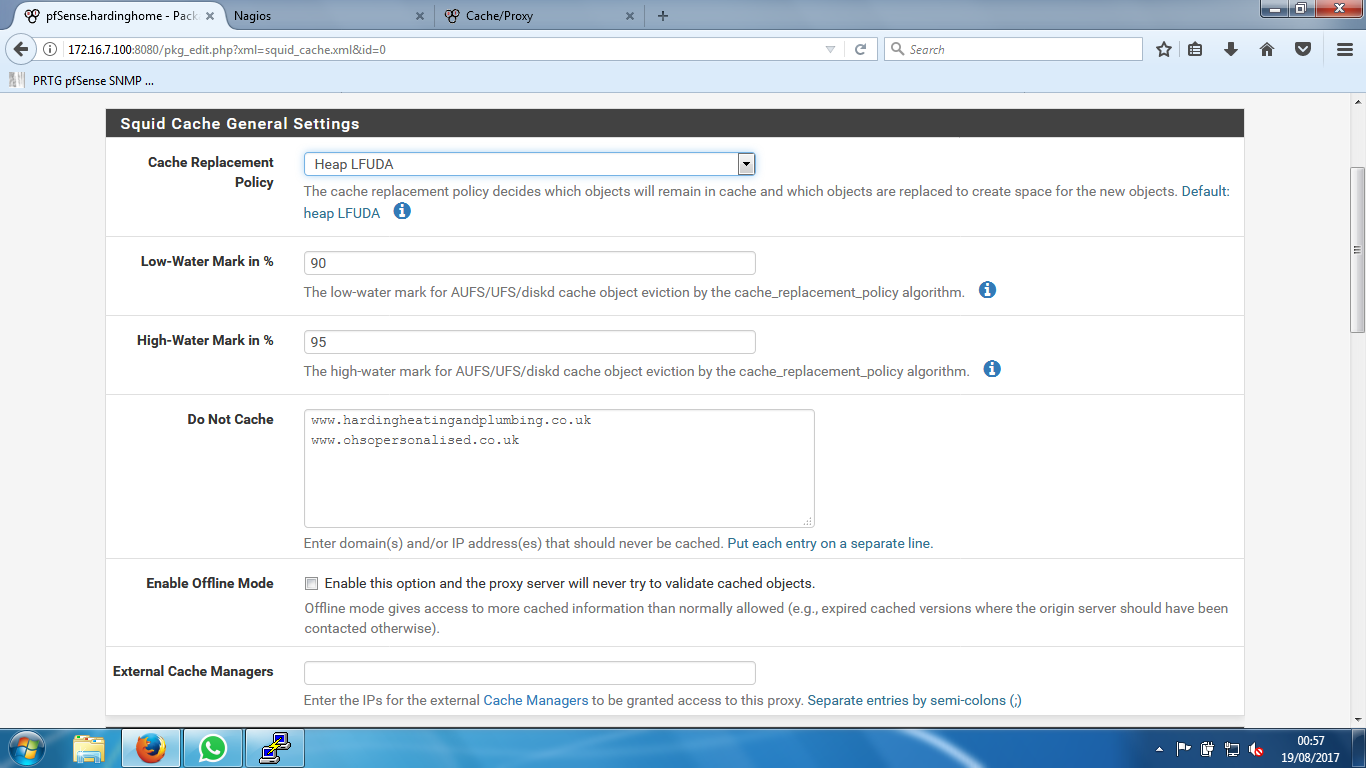Open the Firefox hamburger menu
The image size is (1366, 768).
(1345, 49)
